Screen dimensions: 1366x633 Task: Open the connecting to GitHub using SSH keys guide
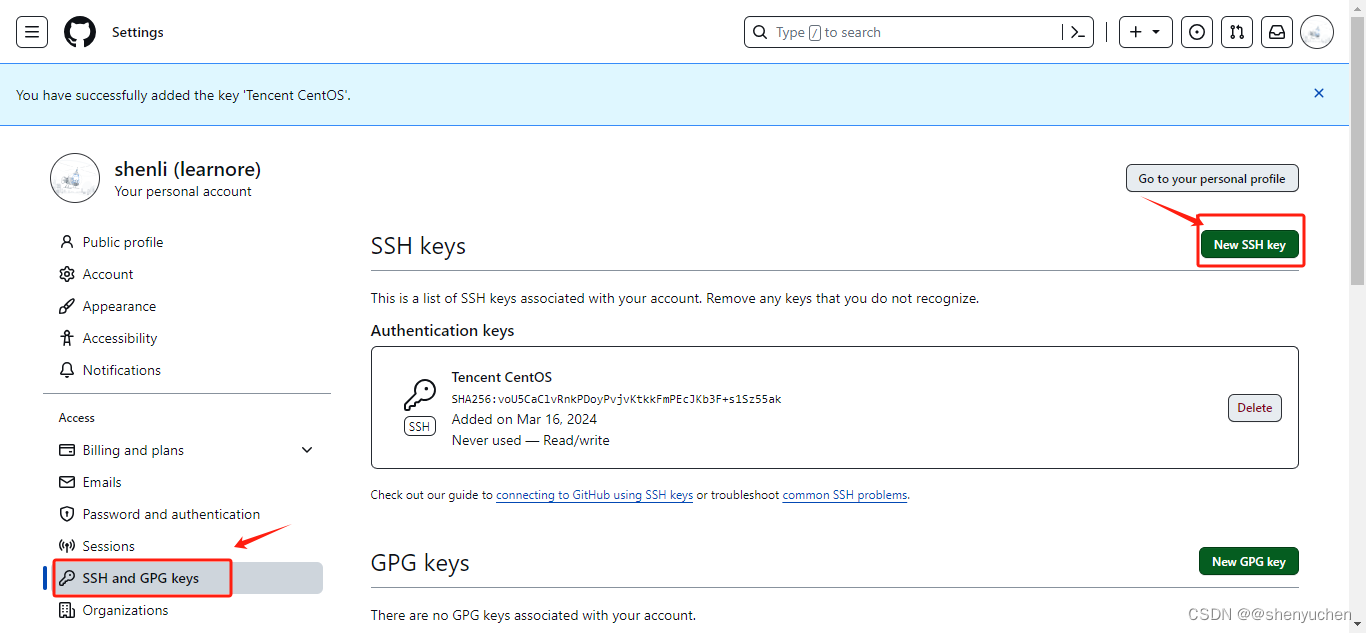click(594, 494)
